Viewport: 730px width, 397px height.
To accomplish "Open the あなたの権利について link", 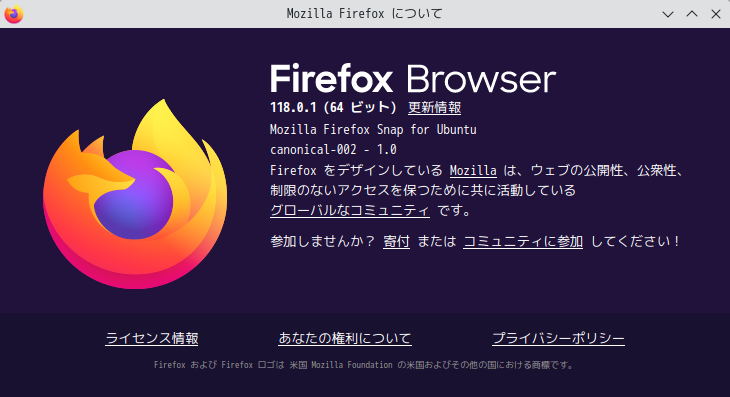I will point(345,338).
